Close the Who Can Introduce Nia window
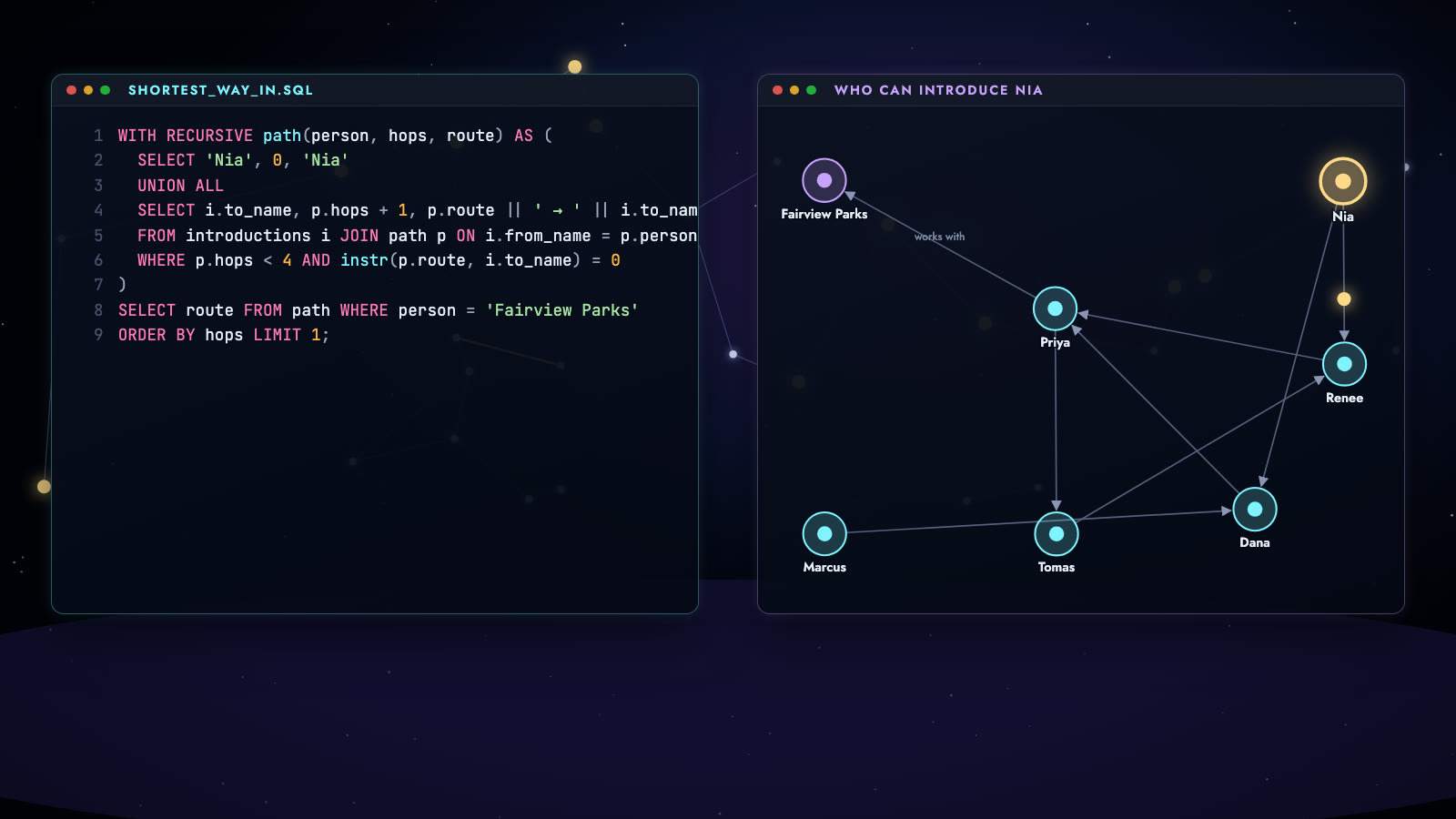The height and width of the screenshot is (819, 1456). (x=777, y=90)
